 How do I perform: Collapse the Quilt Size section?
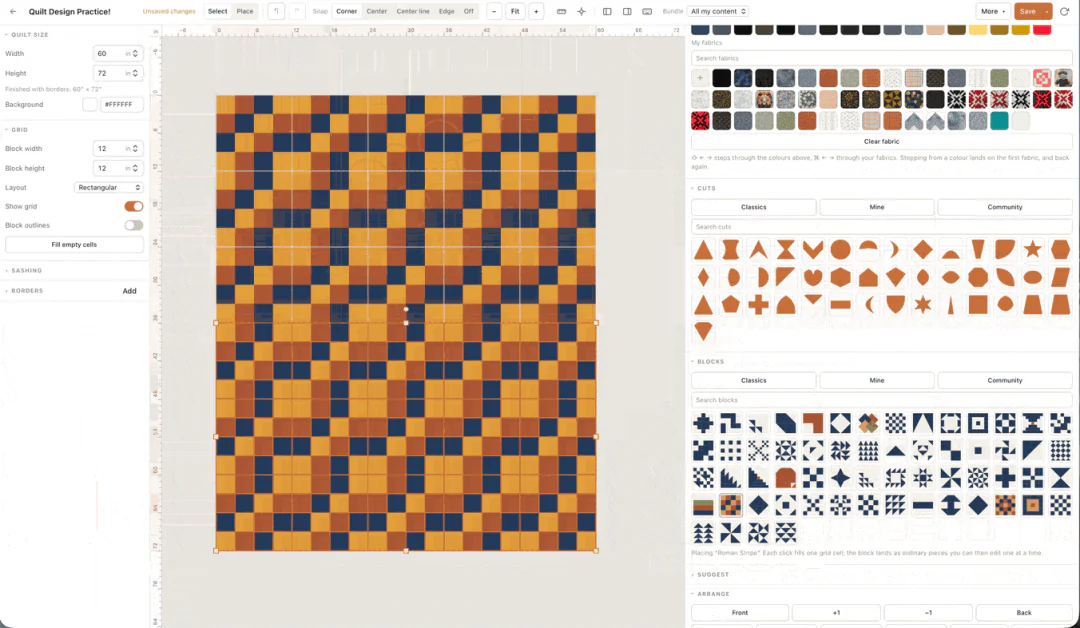point(28,34)
